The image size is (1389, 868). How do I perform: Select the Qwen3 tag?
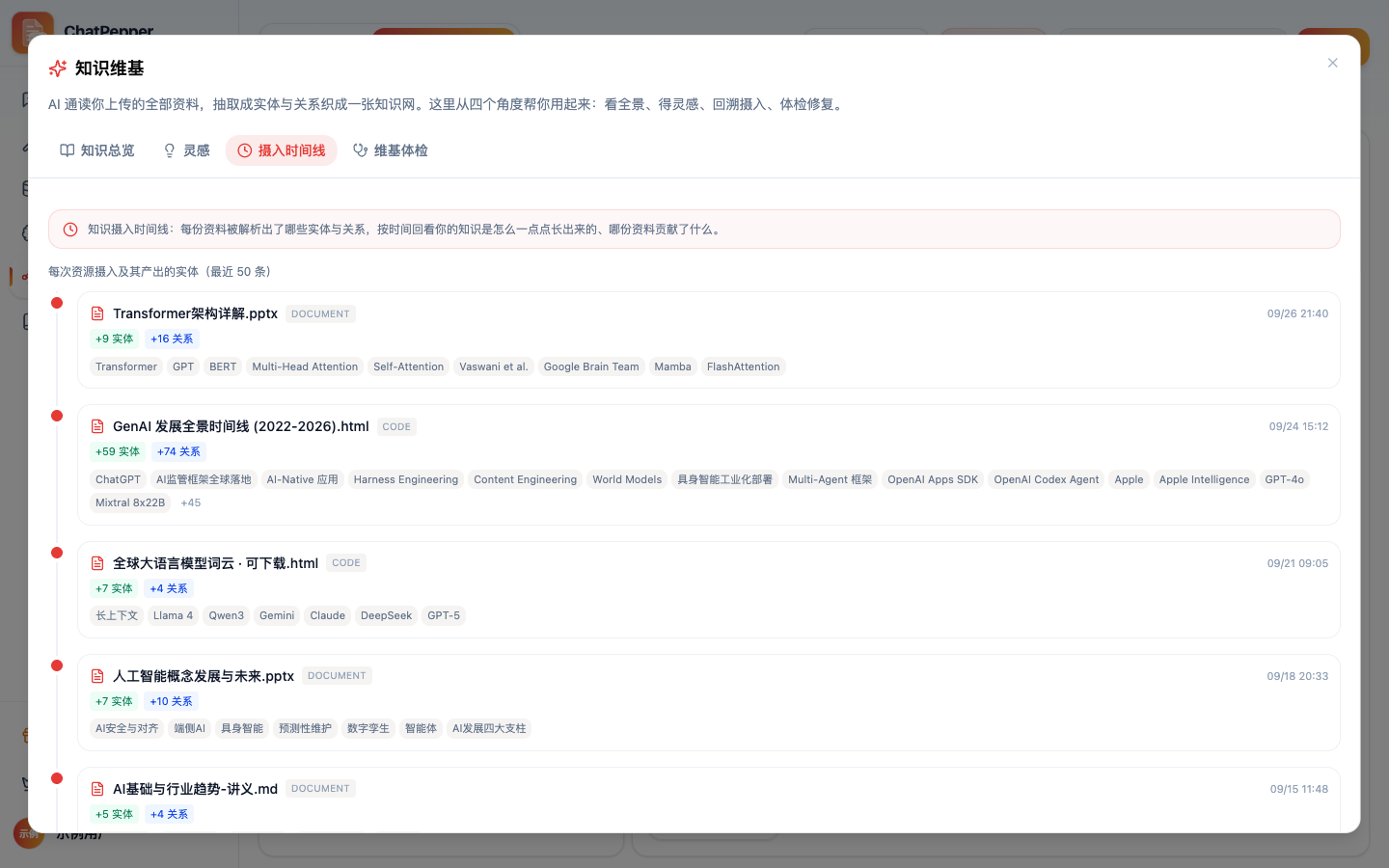pyautogui.click(x=227, y=615)
